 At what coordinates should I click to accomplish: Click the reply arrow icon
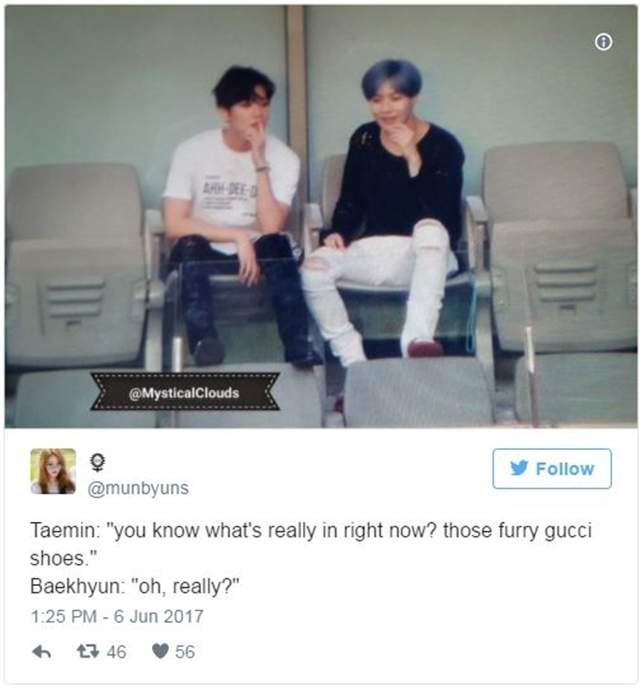42,652
